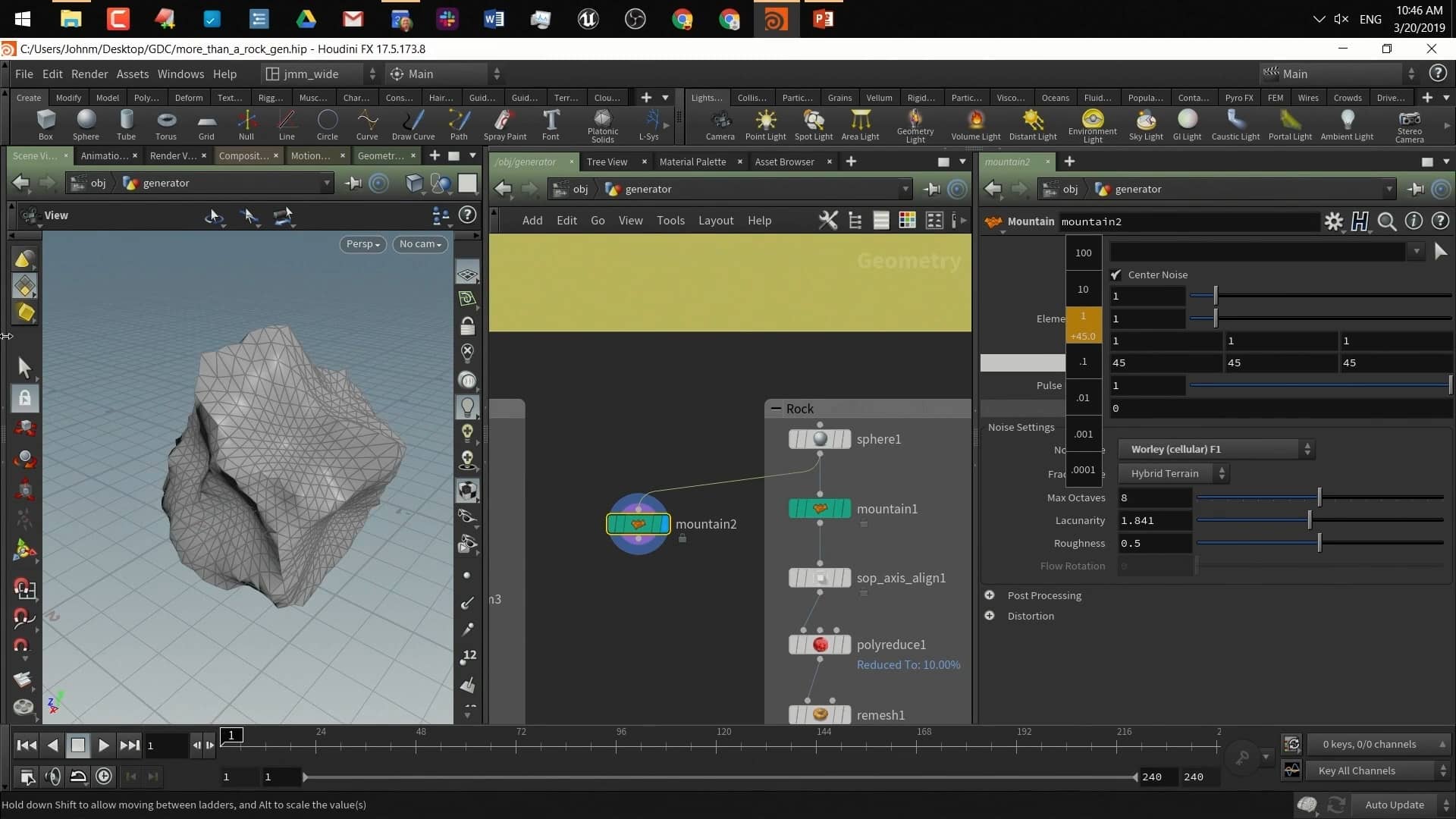Select the Spray Paint tool
The height and width of the screenshot is (819, 1456).
click(505, 124)
